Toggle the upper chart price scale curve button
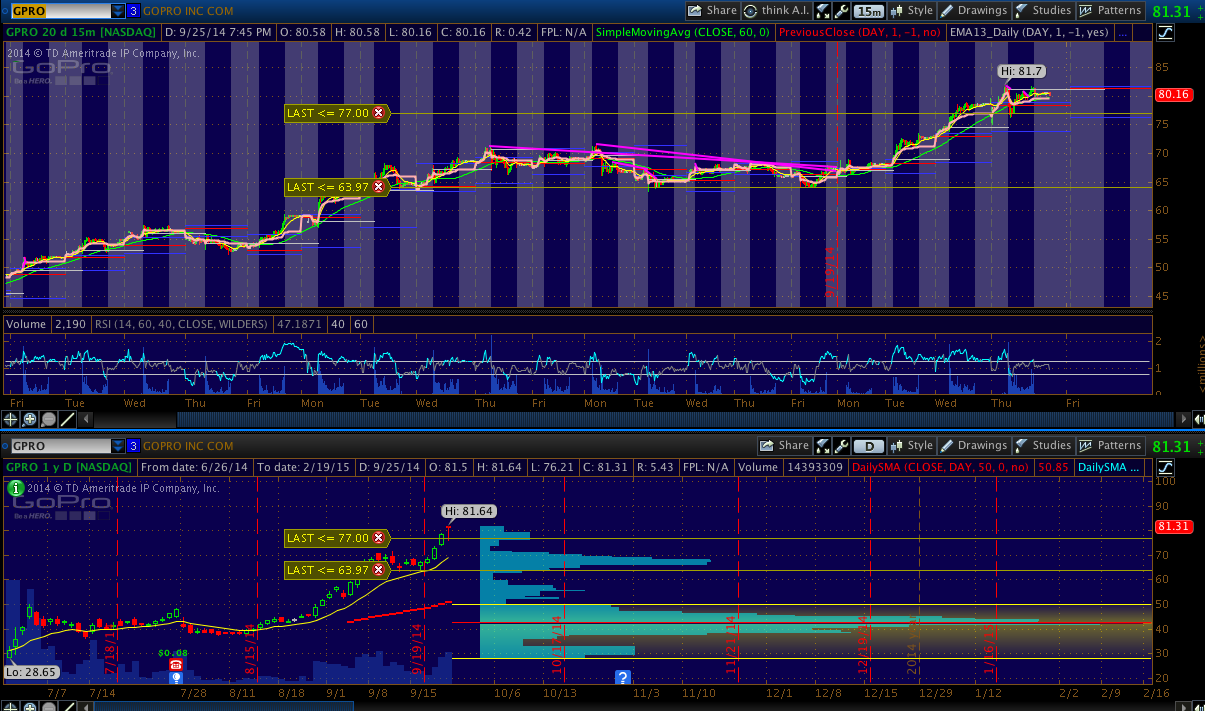 click(x=1165, y=33)
